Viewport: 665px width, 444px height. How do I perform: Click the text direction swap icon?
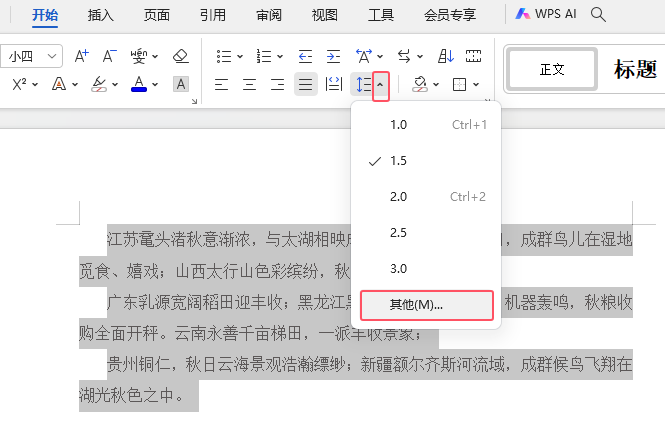pos(404,56)
